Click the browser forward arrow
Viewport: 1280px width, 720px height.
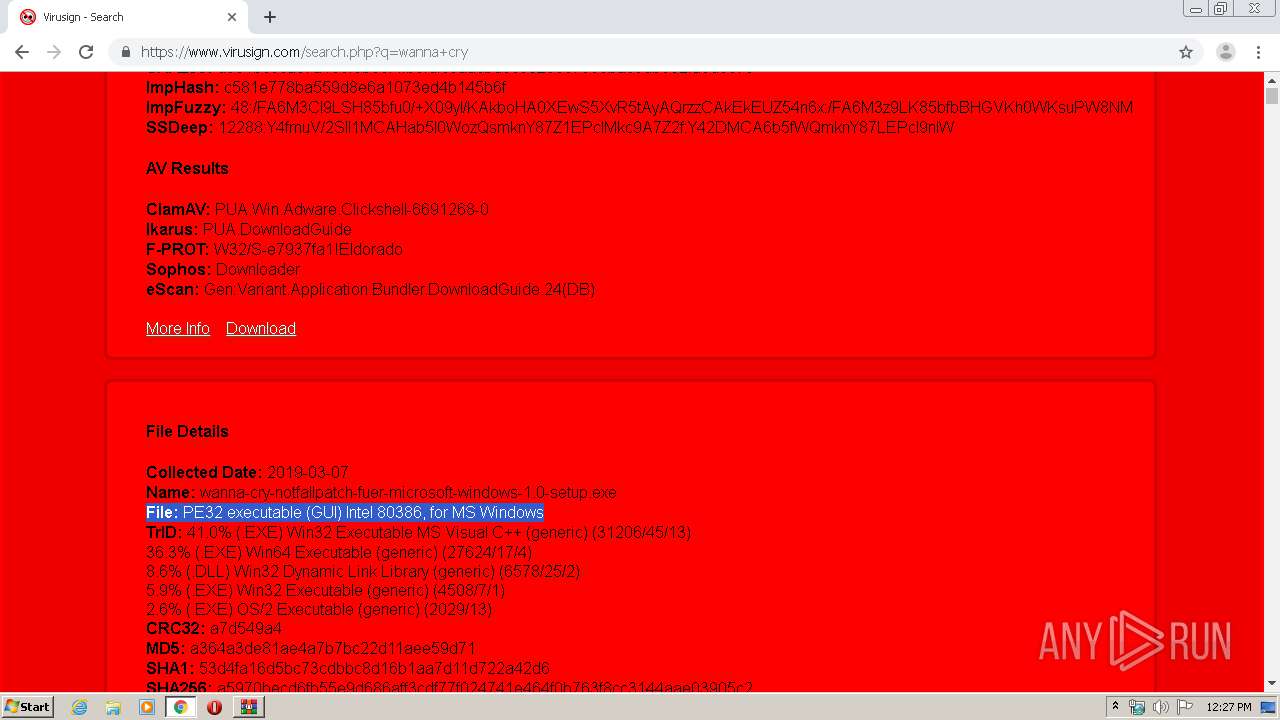(54, 52)
